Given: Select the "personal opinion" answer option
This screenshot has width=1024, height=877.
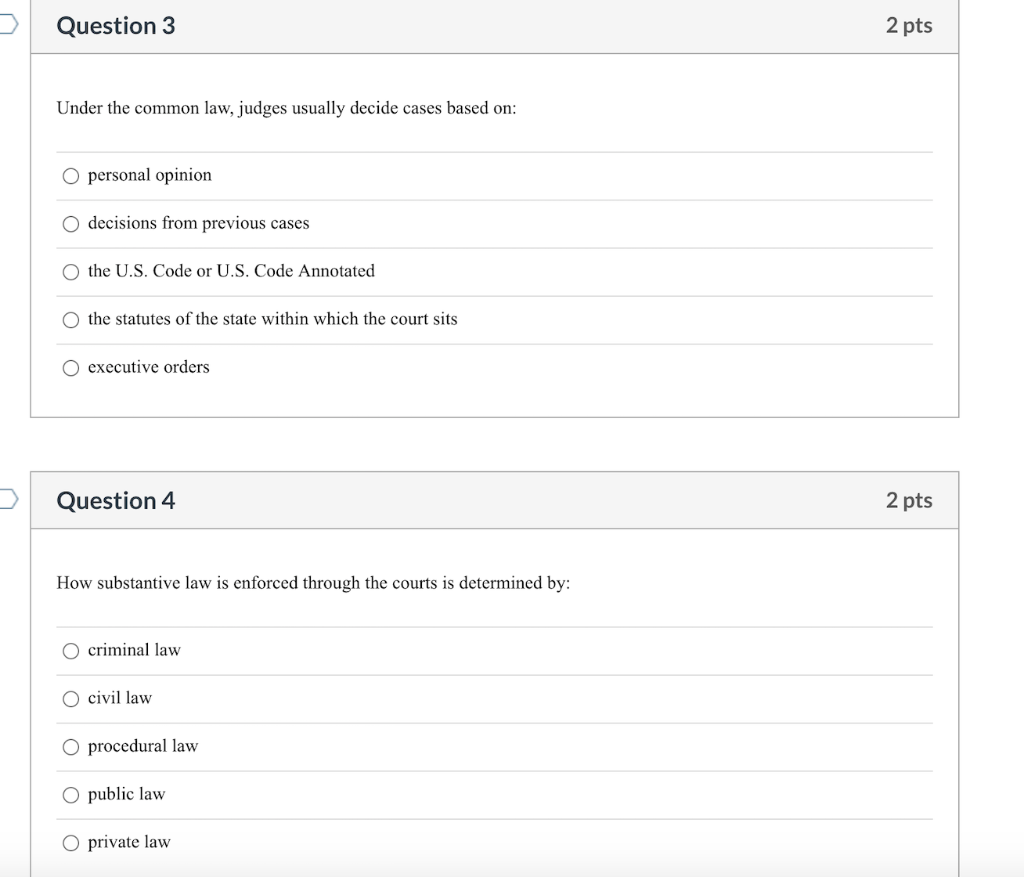Looking at the screenshot, I should click(x=71, y=175).
